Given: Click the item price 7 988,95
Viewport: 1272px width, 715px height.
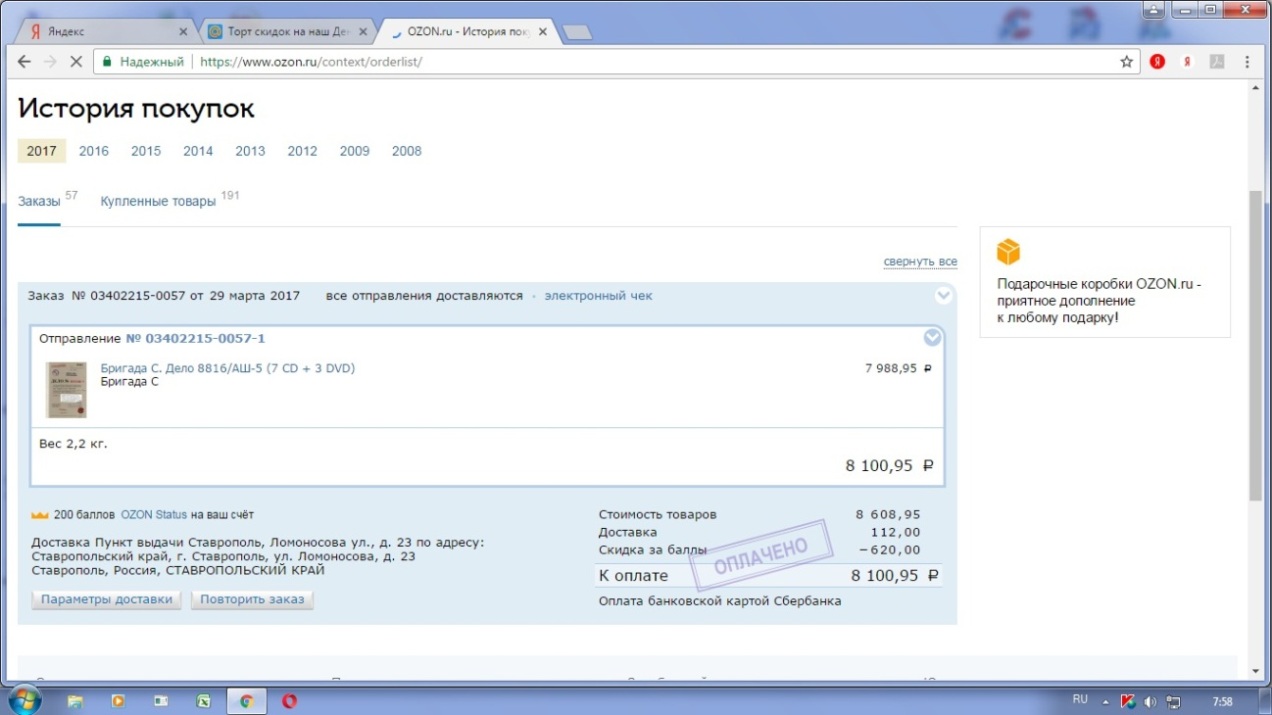Looking at the screenshot, I should [898, 368].
